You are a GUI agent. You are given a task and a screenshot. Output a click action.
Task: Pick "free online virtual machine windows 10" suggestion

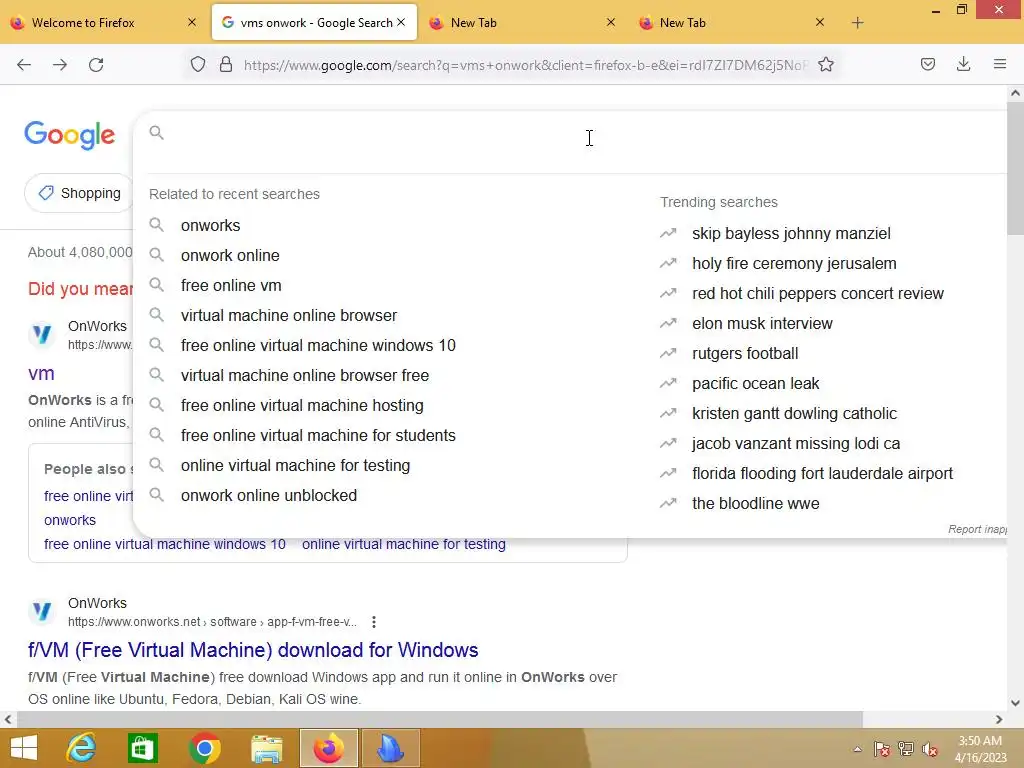[318, 345]
